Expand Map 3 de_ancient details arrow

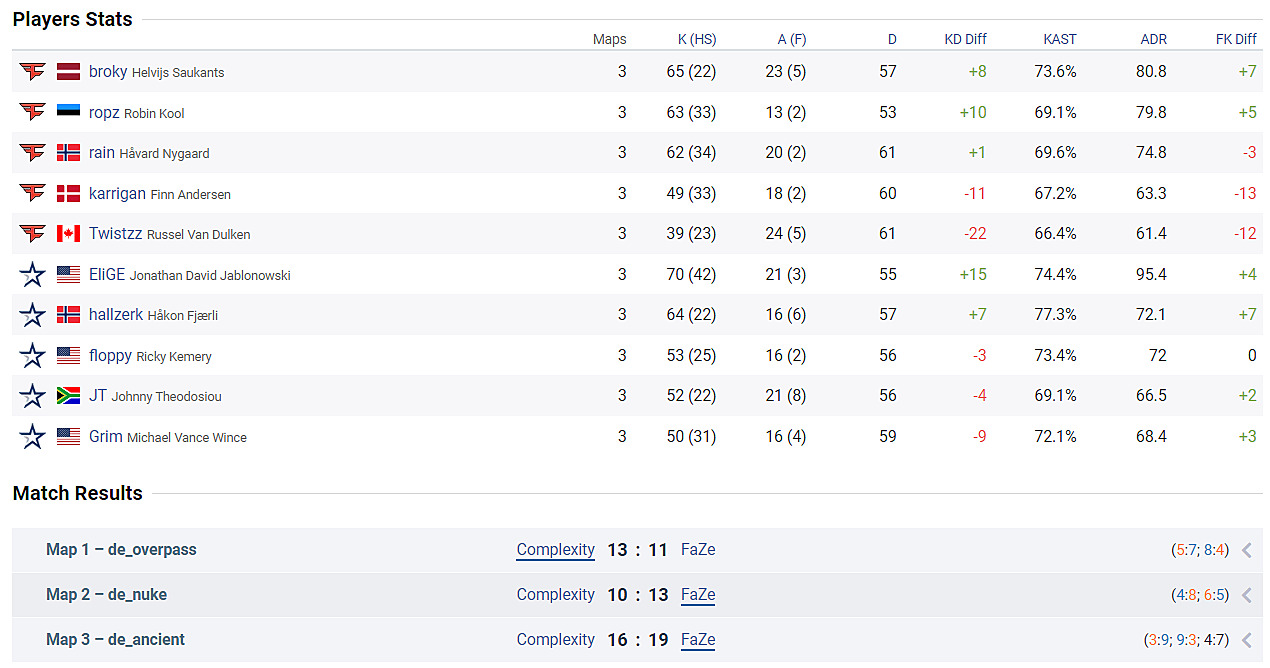tap(1246, 640)
